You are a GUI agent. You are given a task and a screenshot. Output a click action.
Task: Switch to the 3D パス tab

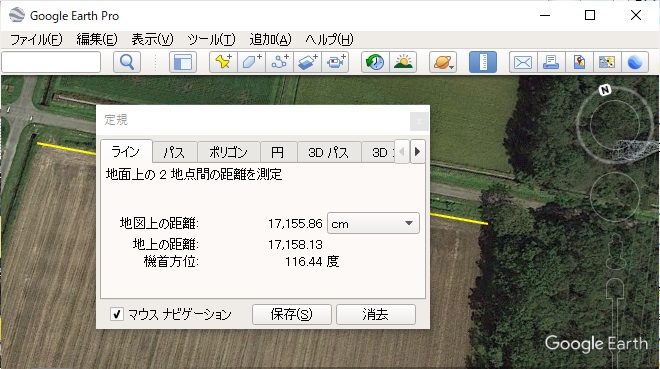click(329, 152)
